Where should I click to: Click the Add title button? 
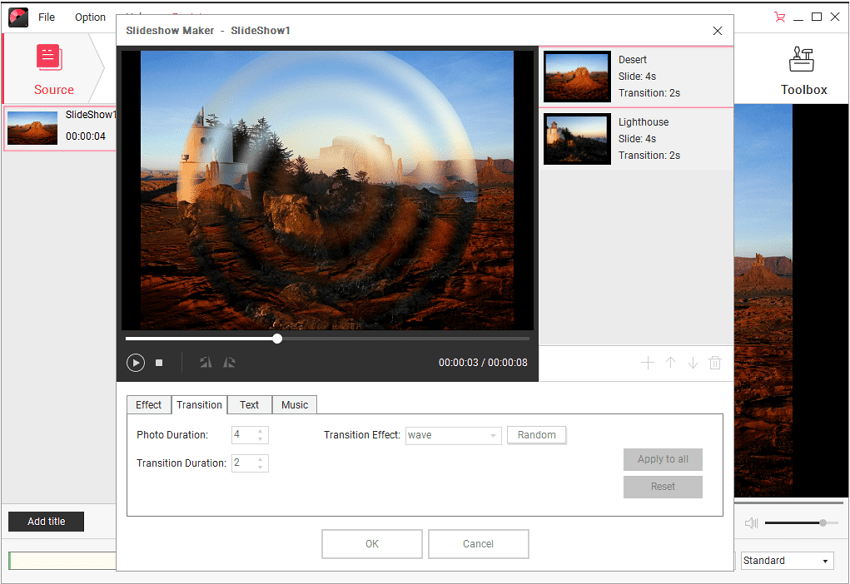point(46,522)
